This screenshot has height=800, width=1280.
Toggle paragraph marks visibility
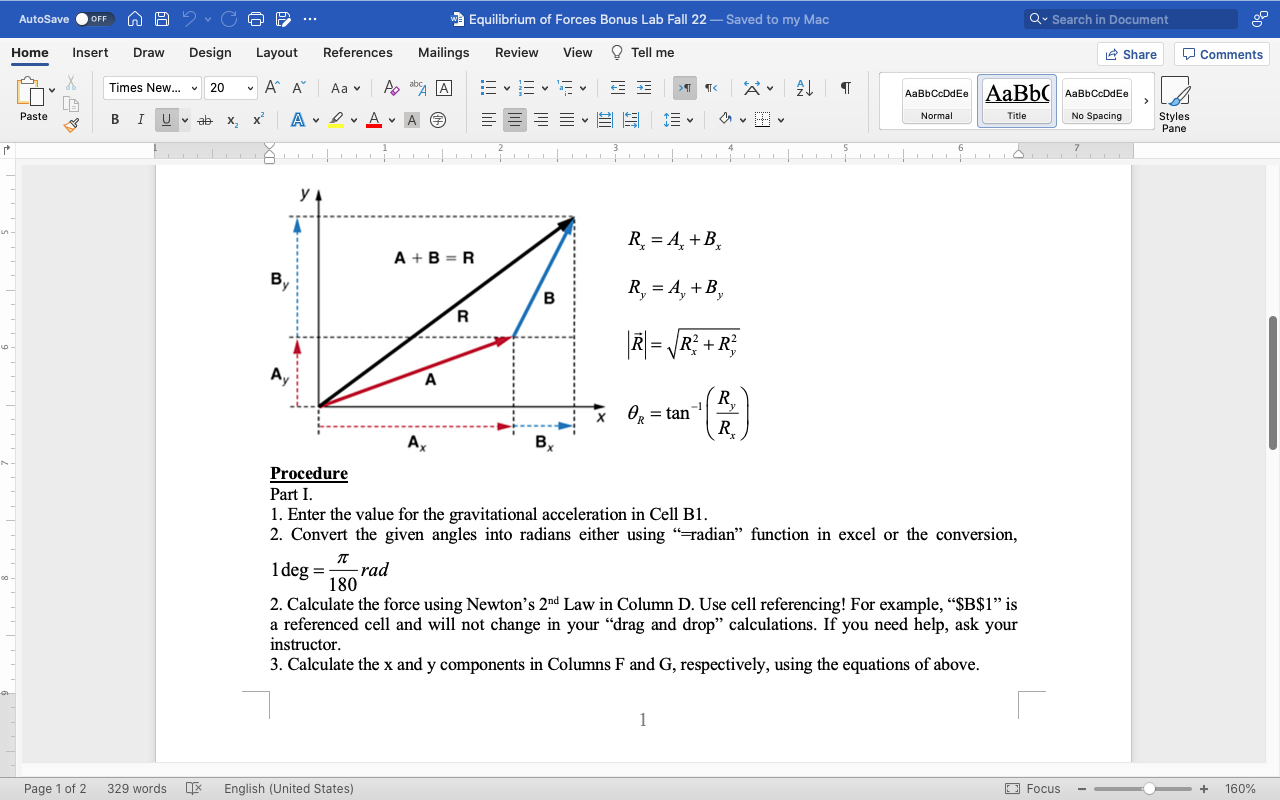[x=845, y=88]
